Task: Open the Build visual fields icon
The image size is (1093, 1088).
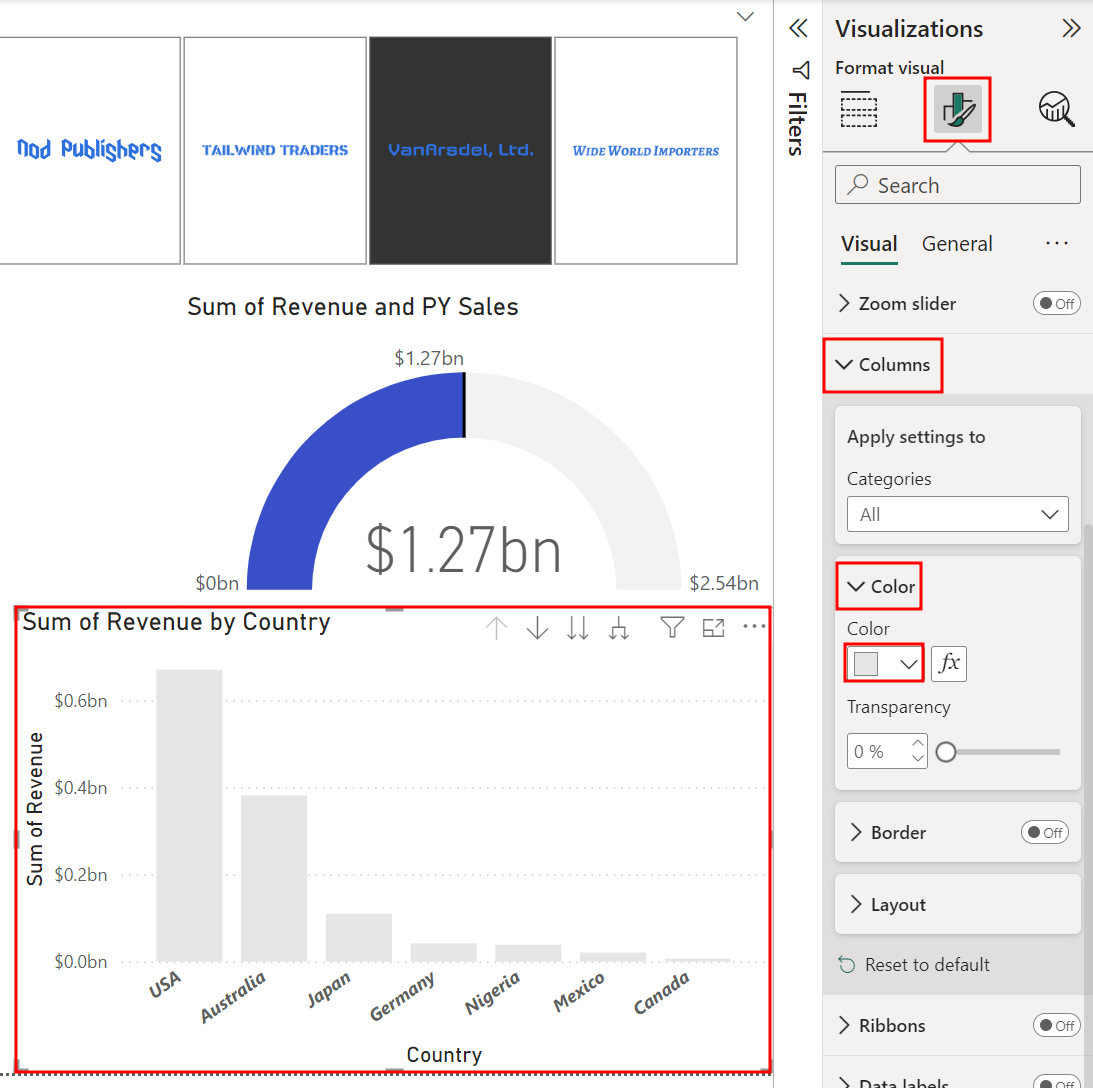Action: point(858,109)
